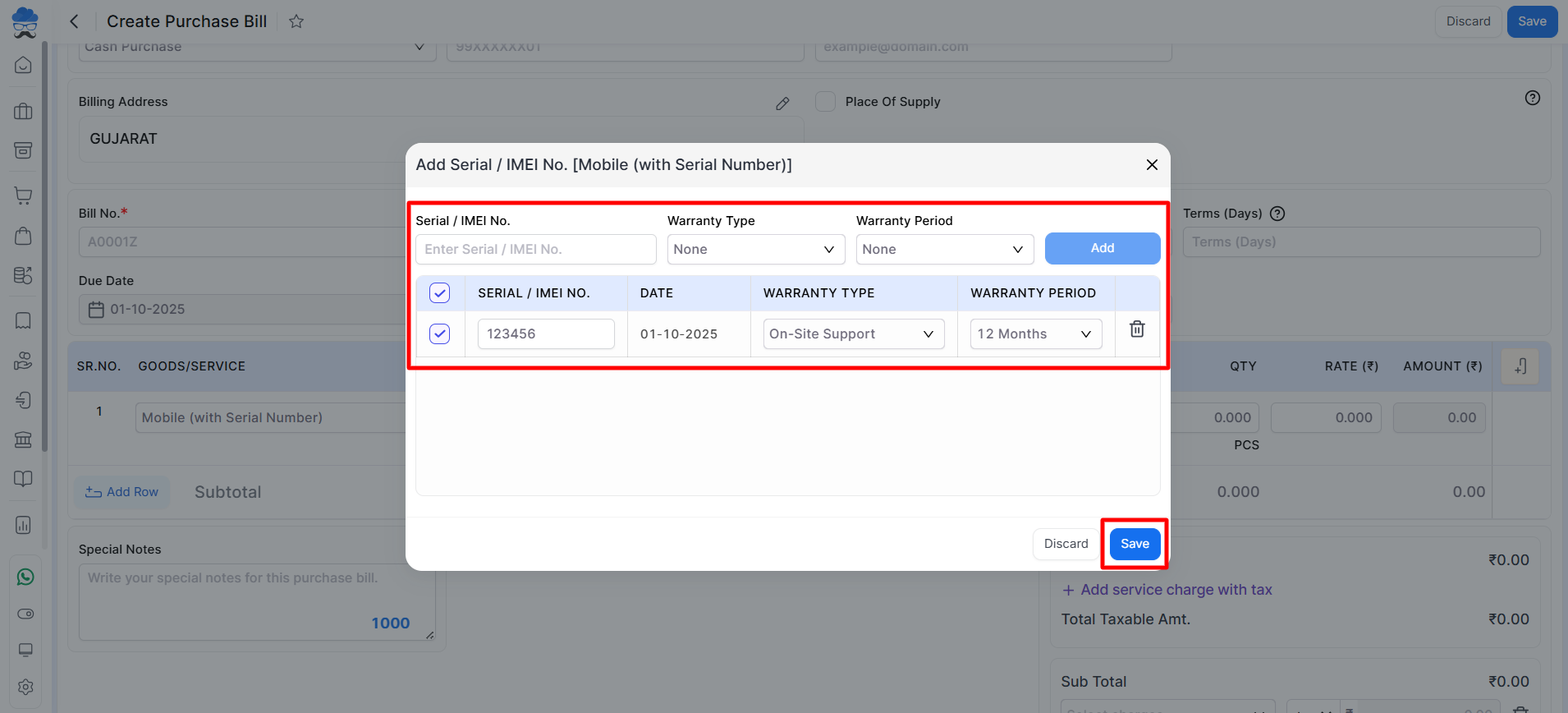
Task: Click help icon next to Terms (Days)
Action: tap(1277, 214)
